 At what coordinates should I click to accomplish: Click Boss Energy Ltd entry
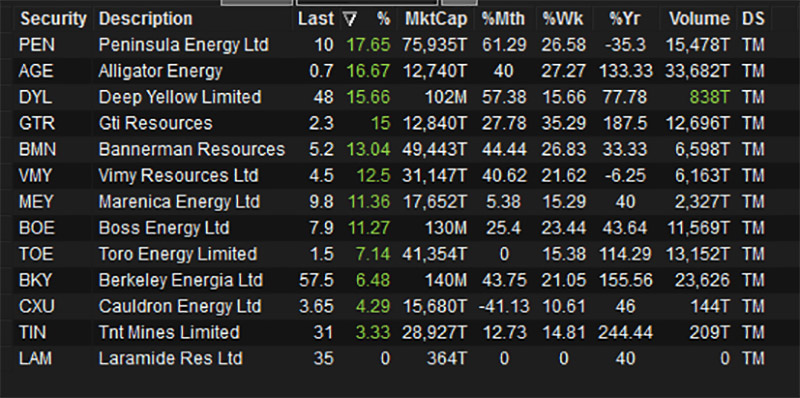click(164, 228)
